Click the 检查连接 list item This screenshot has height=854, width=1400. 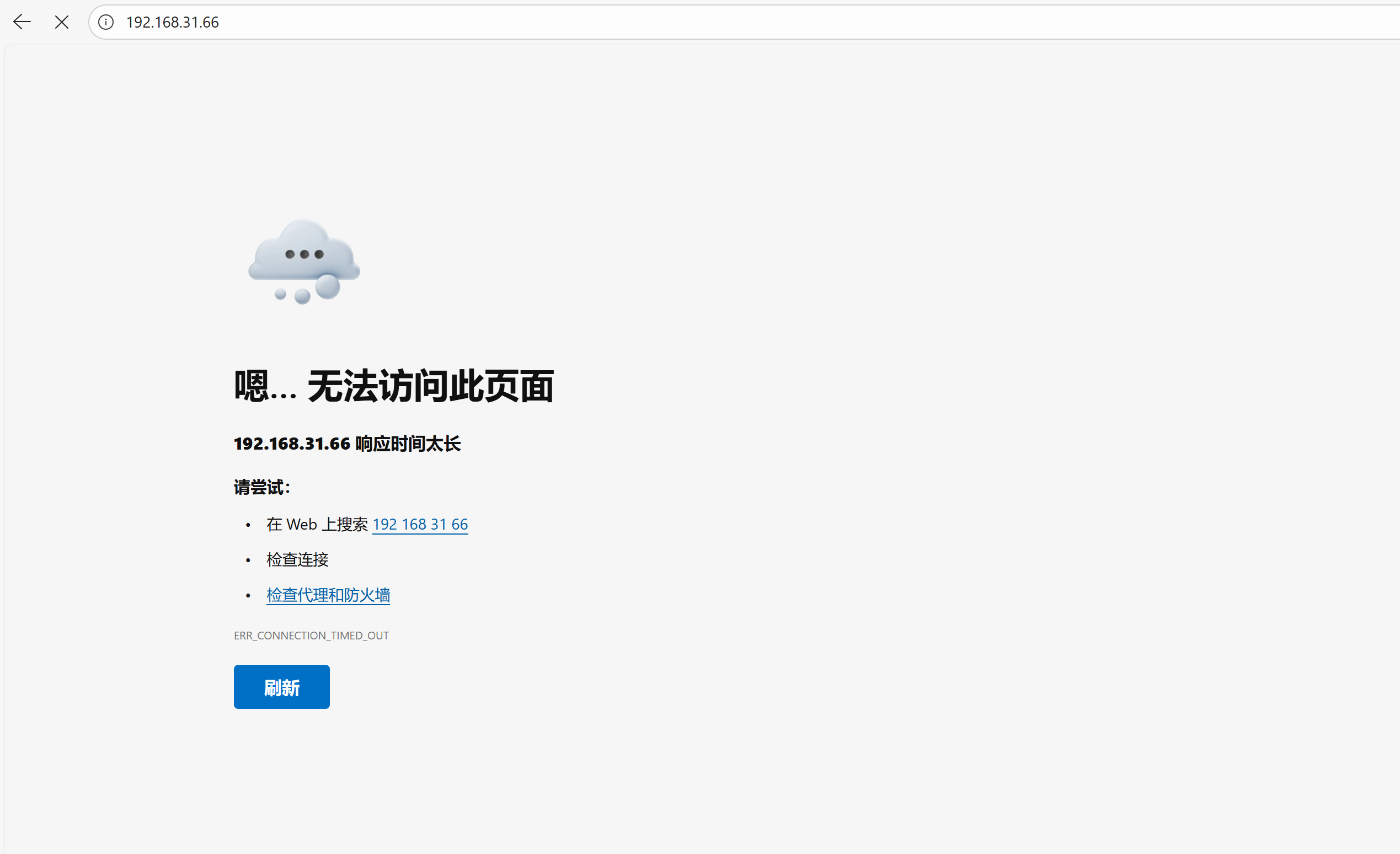coord(297,559)
